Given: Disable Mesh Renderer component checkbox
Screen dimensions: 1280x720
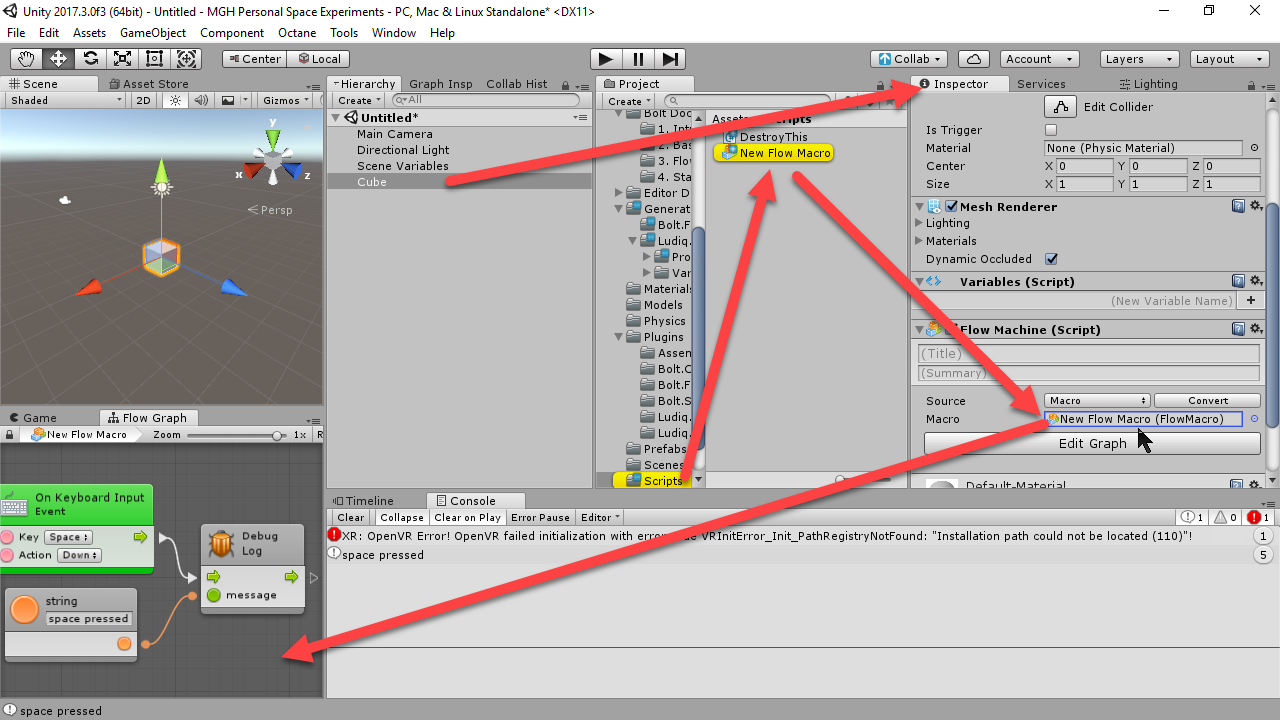Looking at the screenshot, I should [x=951, y=207].
